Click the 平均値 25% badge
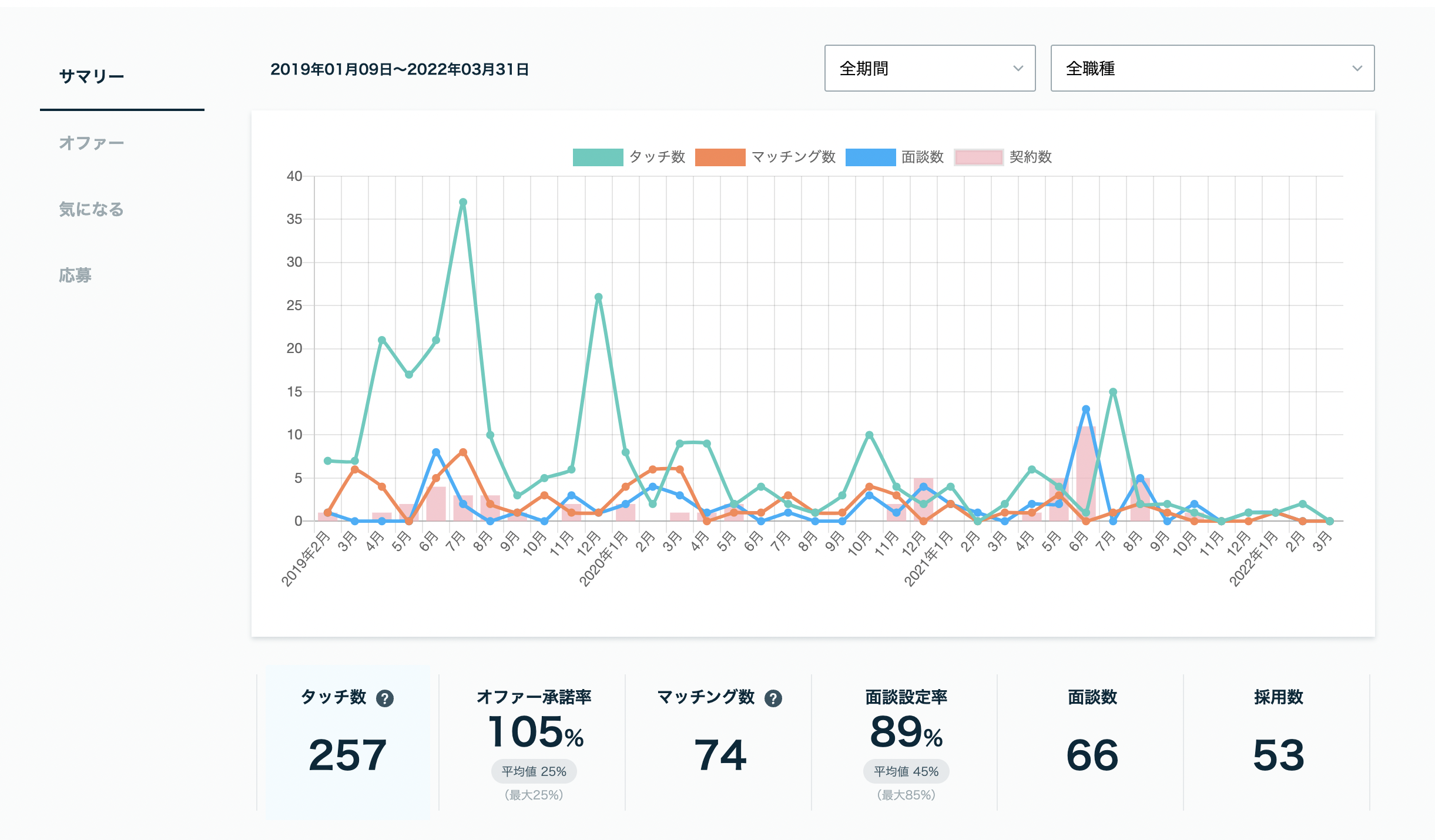The width and height of the screenshot is (1435, 840). [534, 771]
